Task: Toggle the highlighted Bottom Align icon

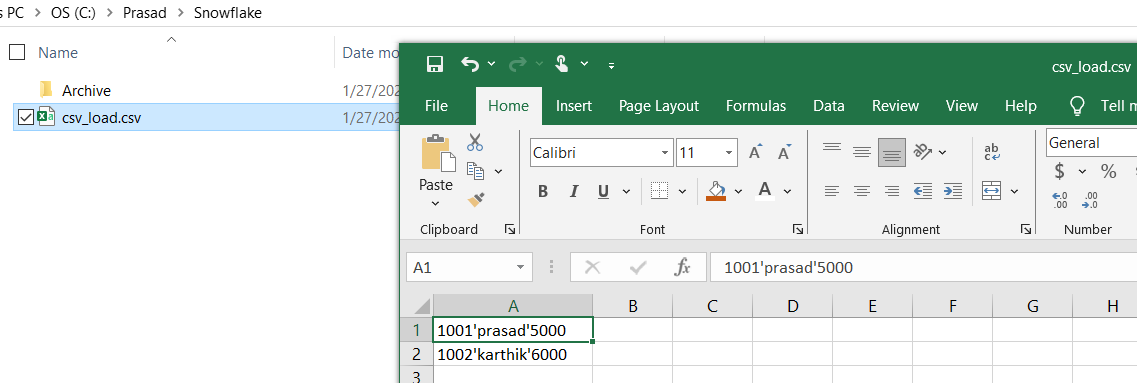Action: point(892,153)
